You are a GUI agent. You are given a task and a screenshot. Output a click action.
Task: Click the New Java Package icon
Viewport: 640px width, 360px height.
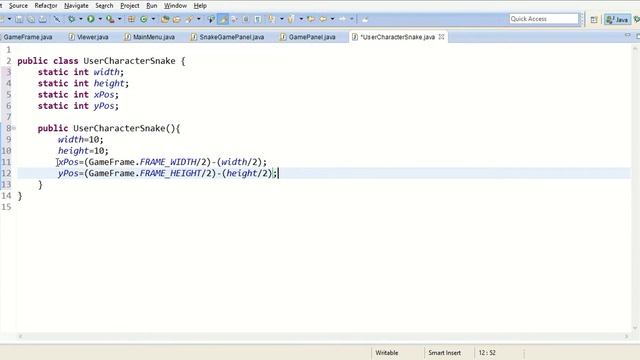click(131, 19)
